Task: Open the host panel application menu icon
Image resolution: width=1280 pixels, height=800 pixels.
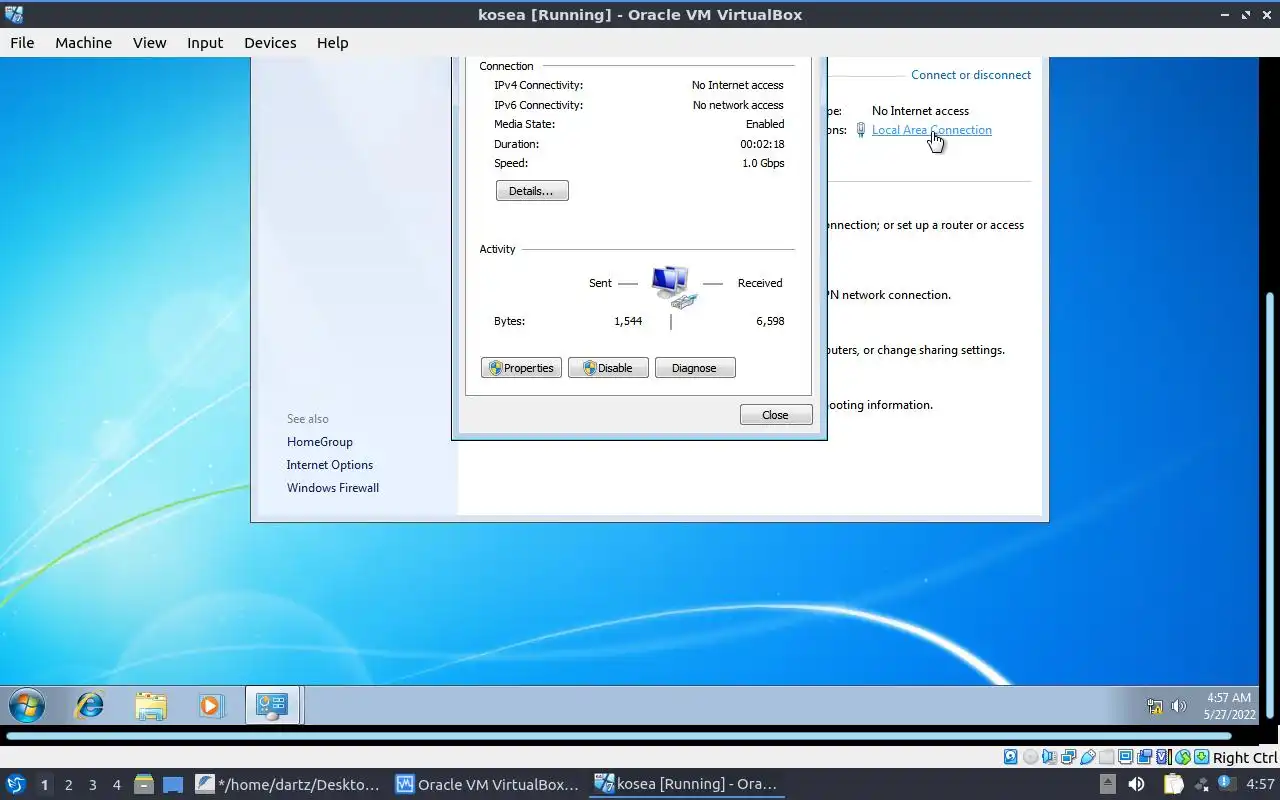Action: pyautogui.click(x=16, y=784)
